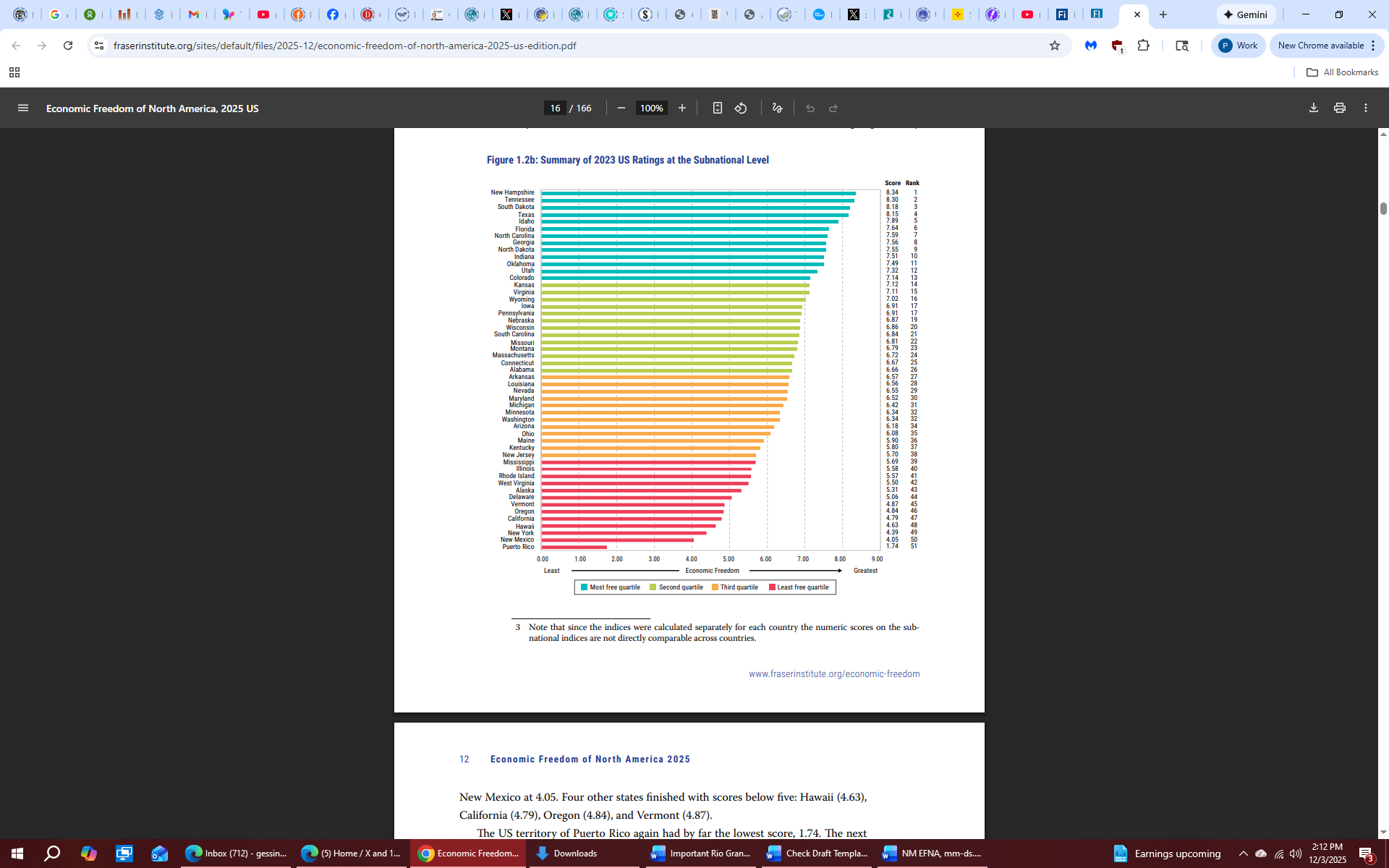Show hidden system tray icons
This screenshot has width=1389, height=868.
point(1243,854)
